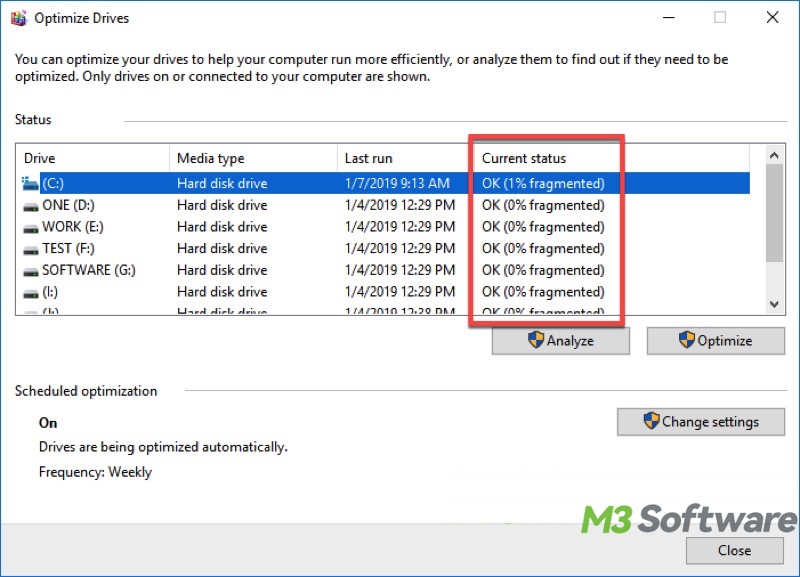Click the Optimize Drives app icon in title bar
Viewport: 800px width, 577px height.
[18, 18]
